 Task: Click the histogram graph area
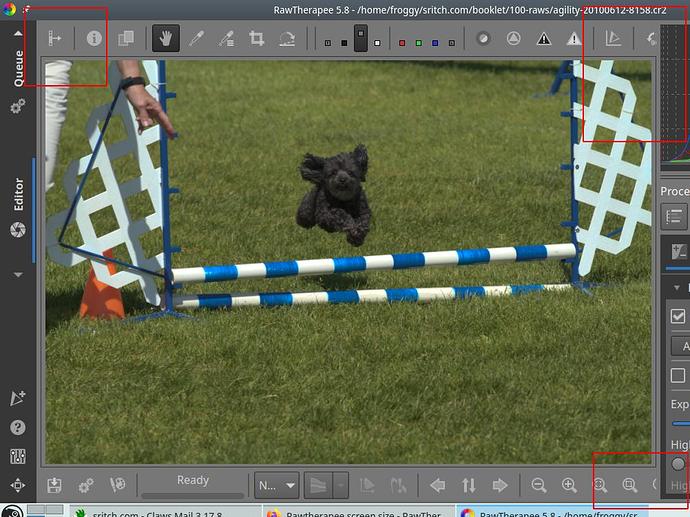click(x=675, y=92)
